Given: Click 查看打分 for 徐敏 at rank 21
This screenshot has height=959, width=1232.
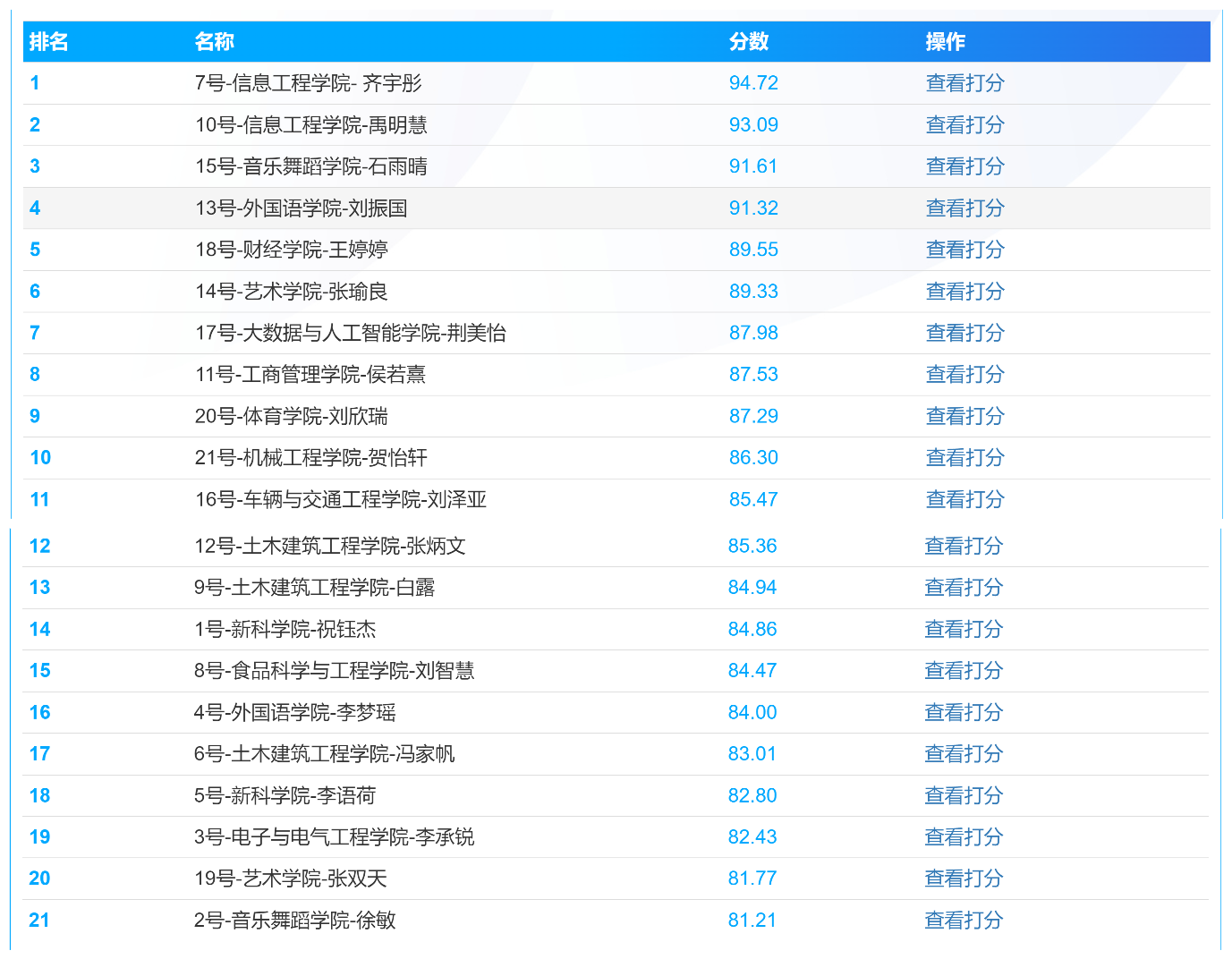Looking at the screenshot, I should coord(964,921).
